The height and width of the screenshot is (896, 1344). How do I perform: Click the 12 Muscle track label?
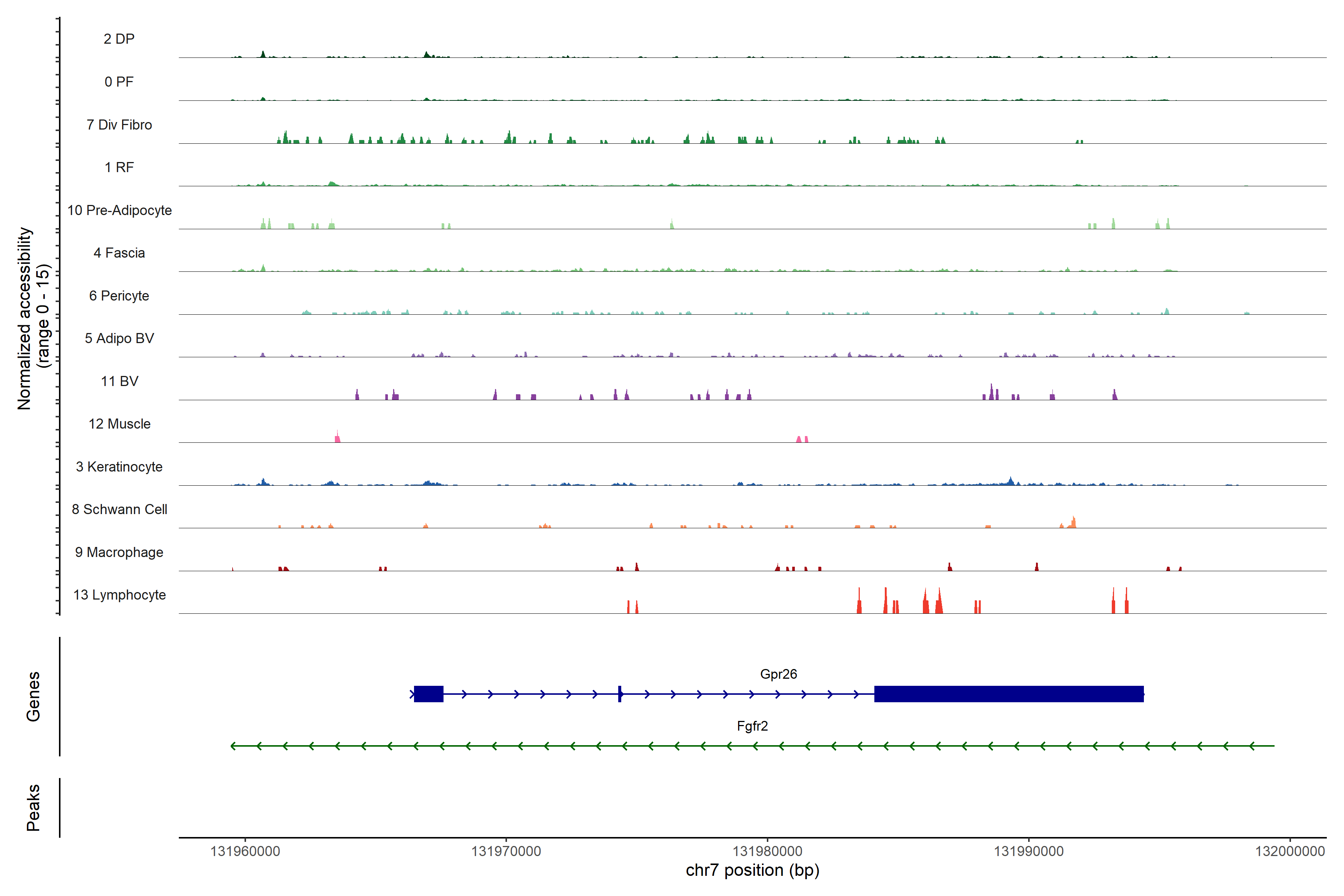point(119,424)
